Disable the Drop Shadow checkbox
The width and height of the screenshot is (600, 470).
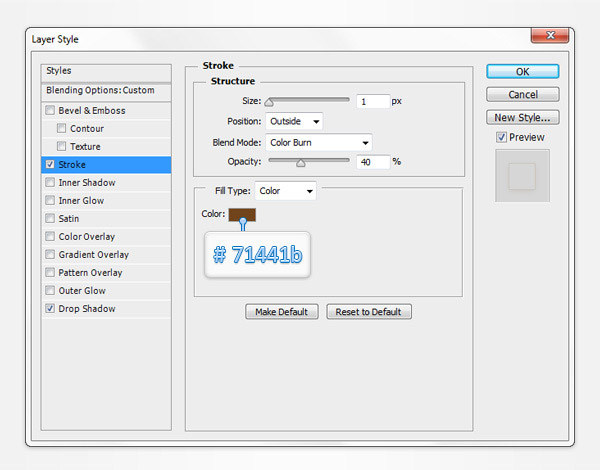50,309
